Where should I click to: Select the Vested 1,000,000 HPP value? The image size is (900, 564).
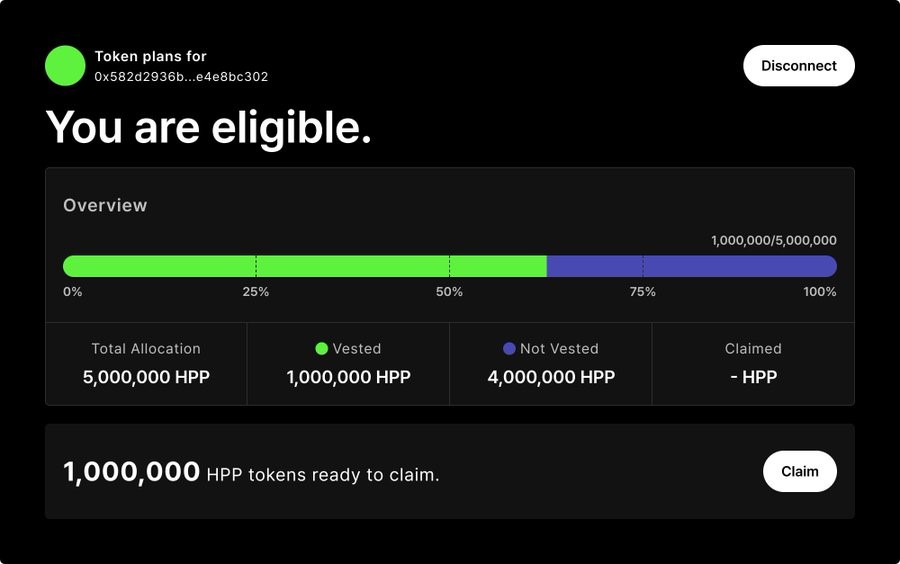click(x=348, y=377)
